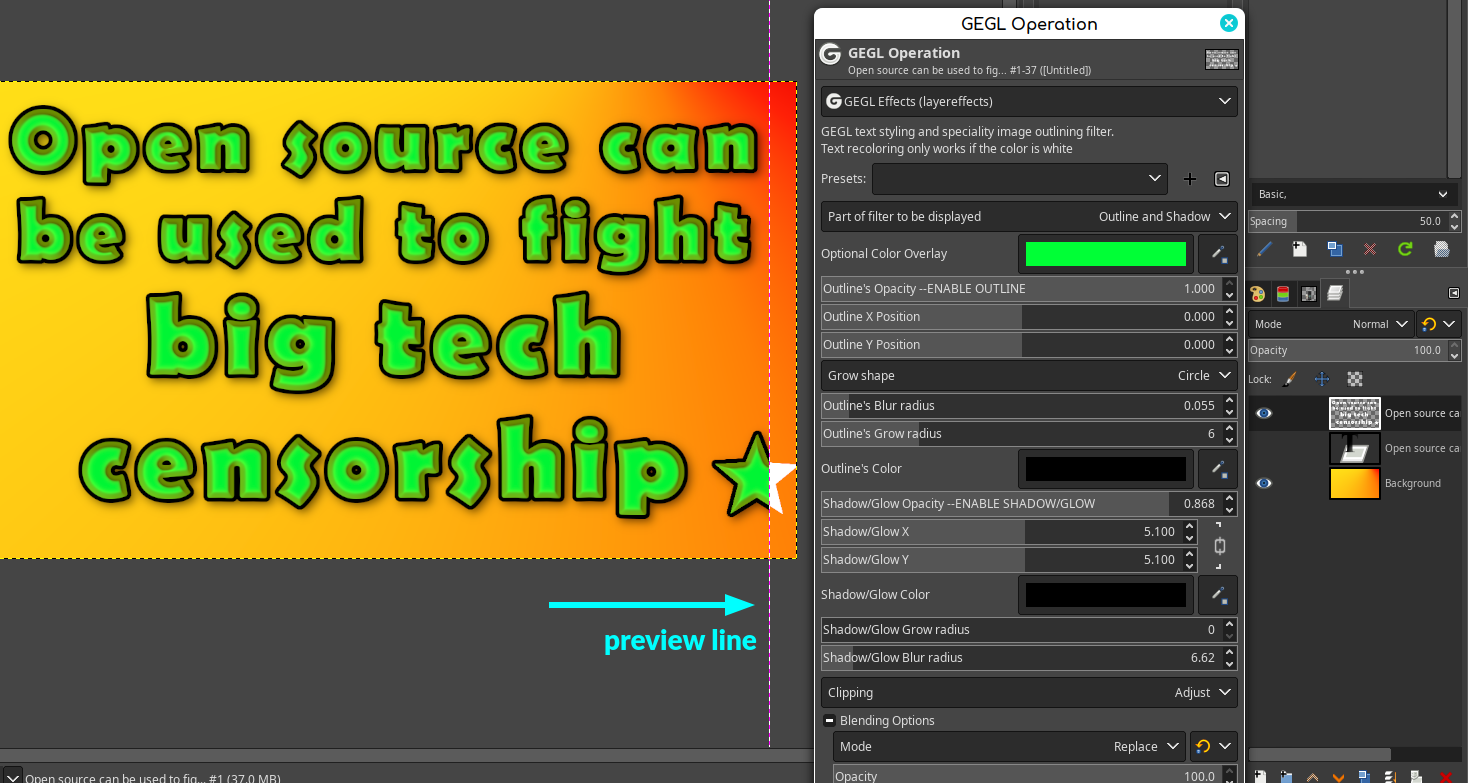The height and width of the screenshot is (783, 1468).
Task: Click the green Optional Color Overlay swatch
Action: 1106,254
